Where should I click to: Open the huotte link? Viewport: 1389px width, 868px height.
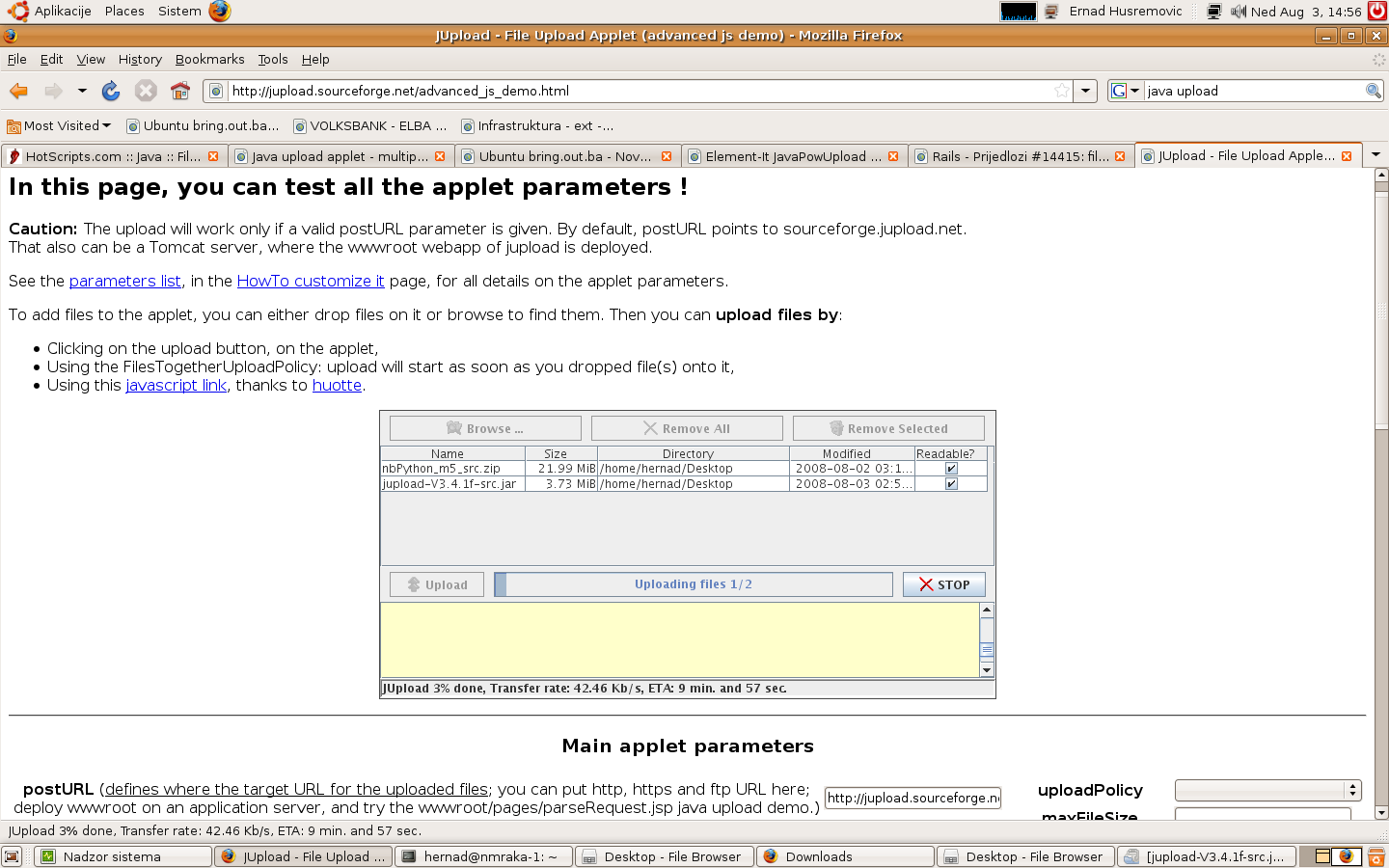click(337, 385)
